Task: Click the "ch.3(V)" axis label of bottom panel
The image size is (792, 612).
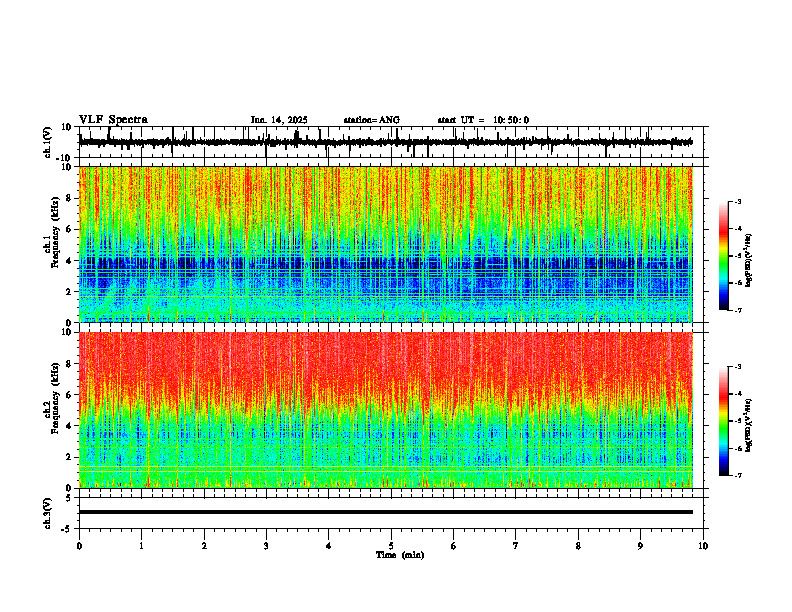Action: 48,513
